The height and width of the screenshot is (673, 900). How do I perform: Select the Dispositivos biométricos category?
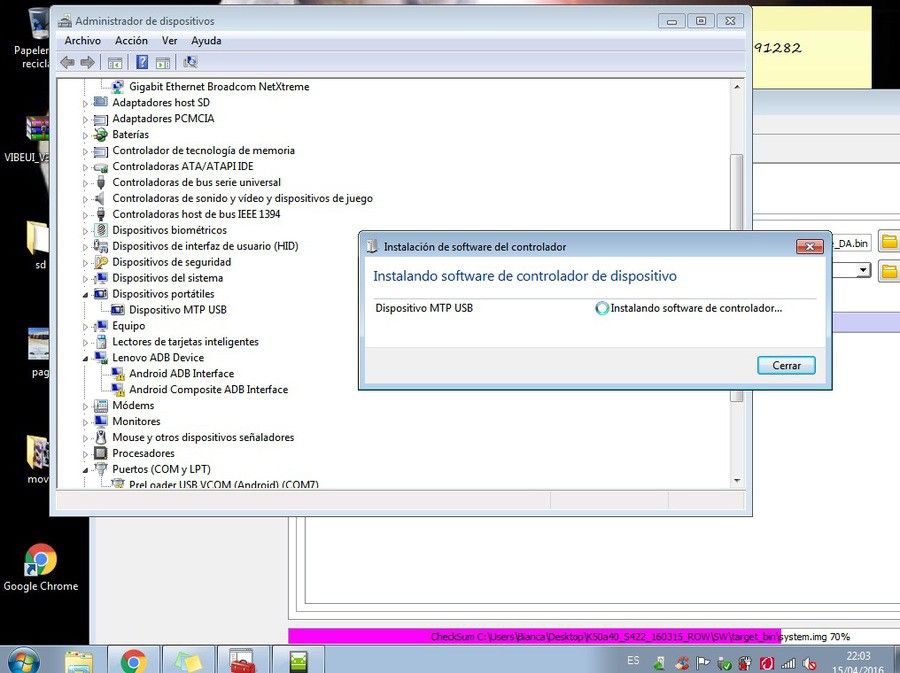[169, 230]
